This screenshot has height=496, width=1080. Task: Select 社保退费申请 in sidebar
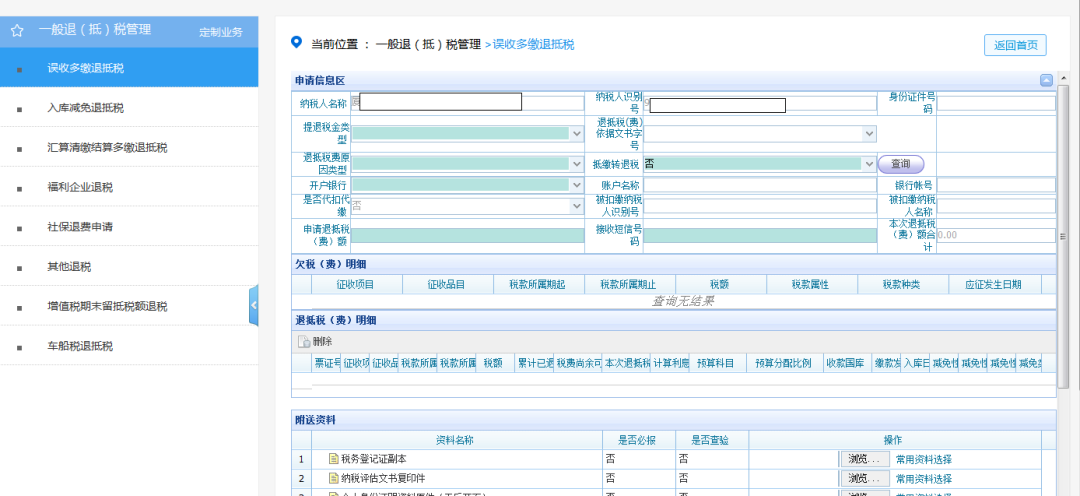(x=129, y=227)
